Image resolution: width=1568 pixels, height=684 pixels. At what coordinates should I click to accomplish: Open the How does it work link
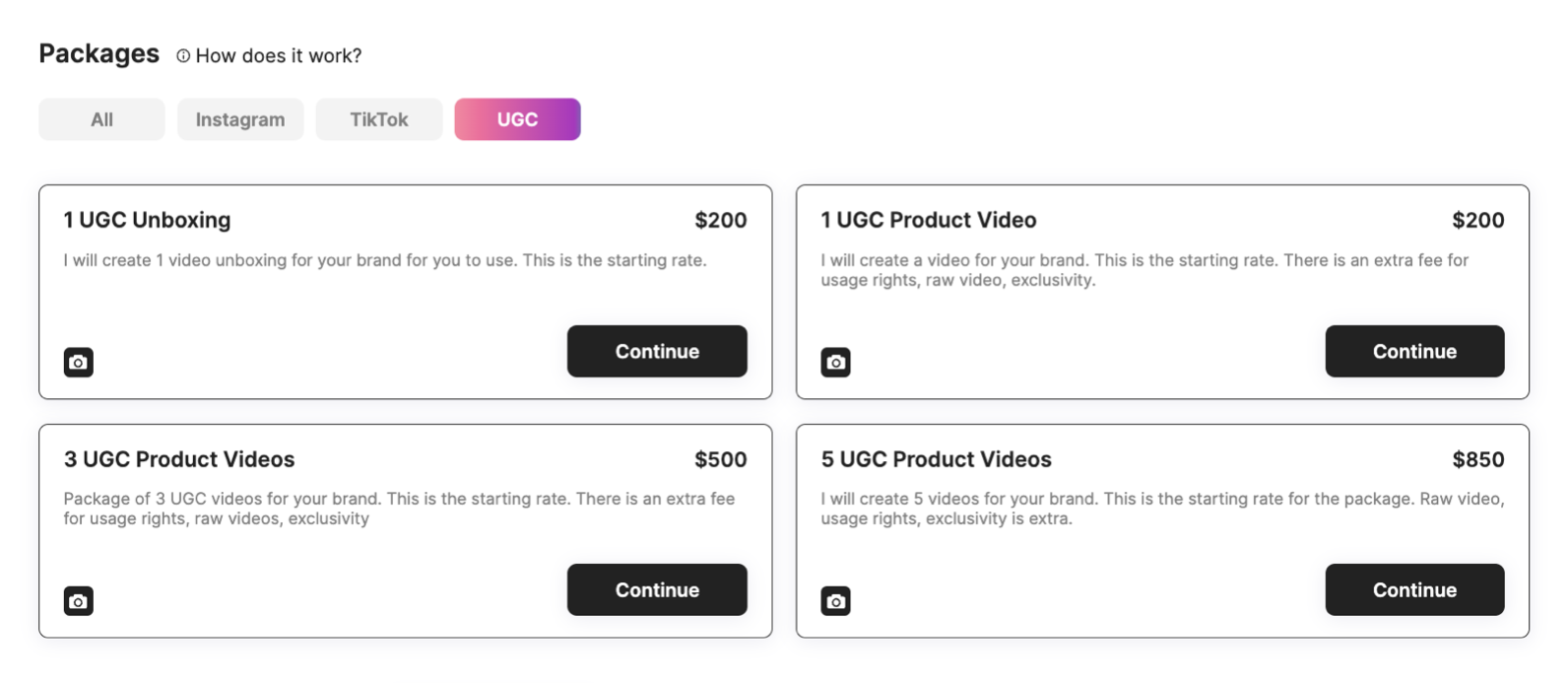pos(277,56)
